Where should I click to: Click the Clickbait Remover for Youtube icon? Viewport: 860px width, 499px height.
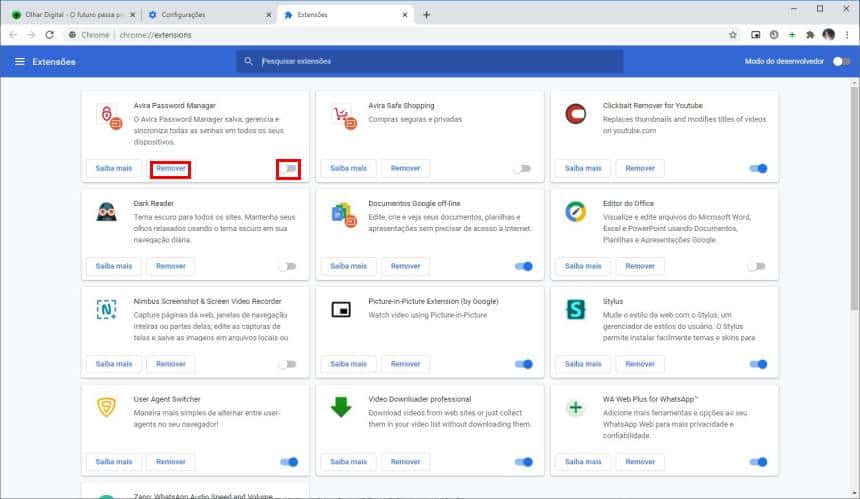click(x=575, y=114)
